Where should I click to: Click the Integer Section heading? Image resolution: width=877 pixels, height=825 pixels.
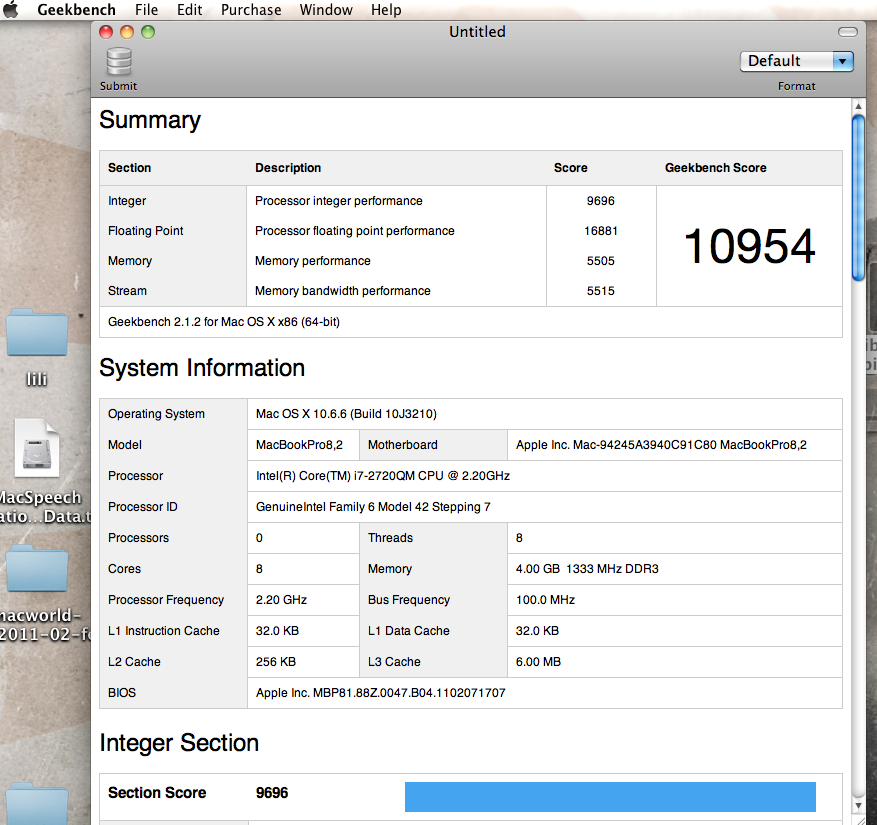point(179,743)
